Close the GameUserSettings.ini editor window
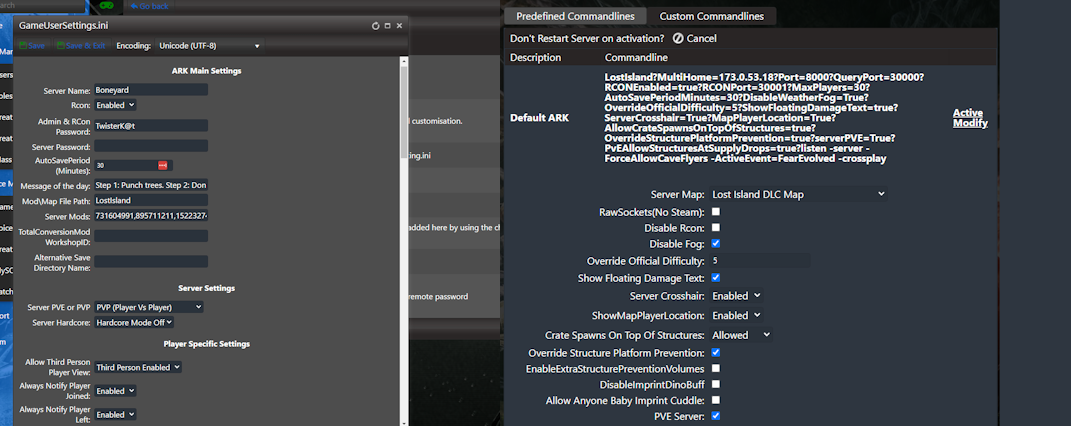 tap(400, 25)
